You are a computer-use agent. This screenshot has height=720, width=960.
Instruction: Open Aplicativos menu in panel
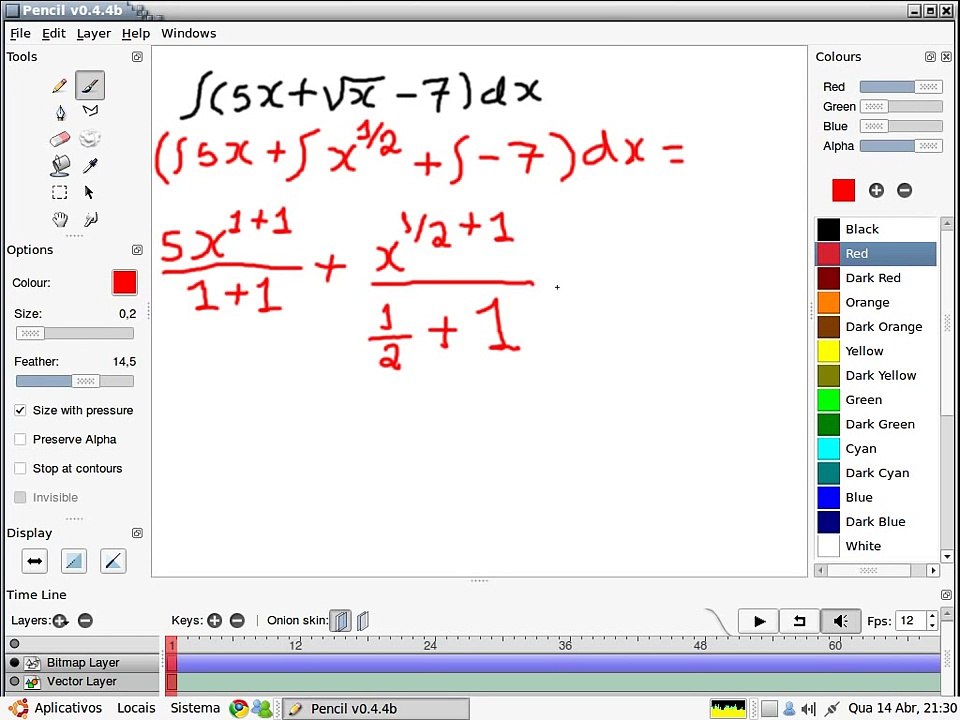[x=68, y=708]
